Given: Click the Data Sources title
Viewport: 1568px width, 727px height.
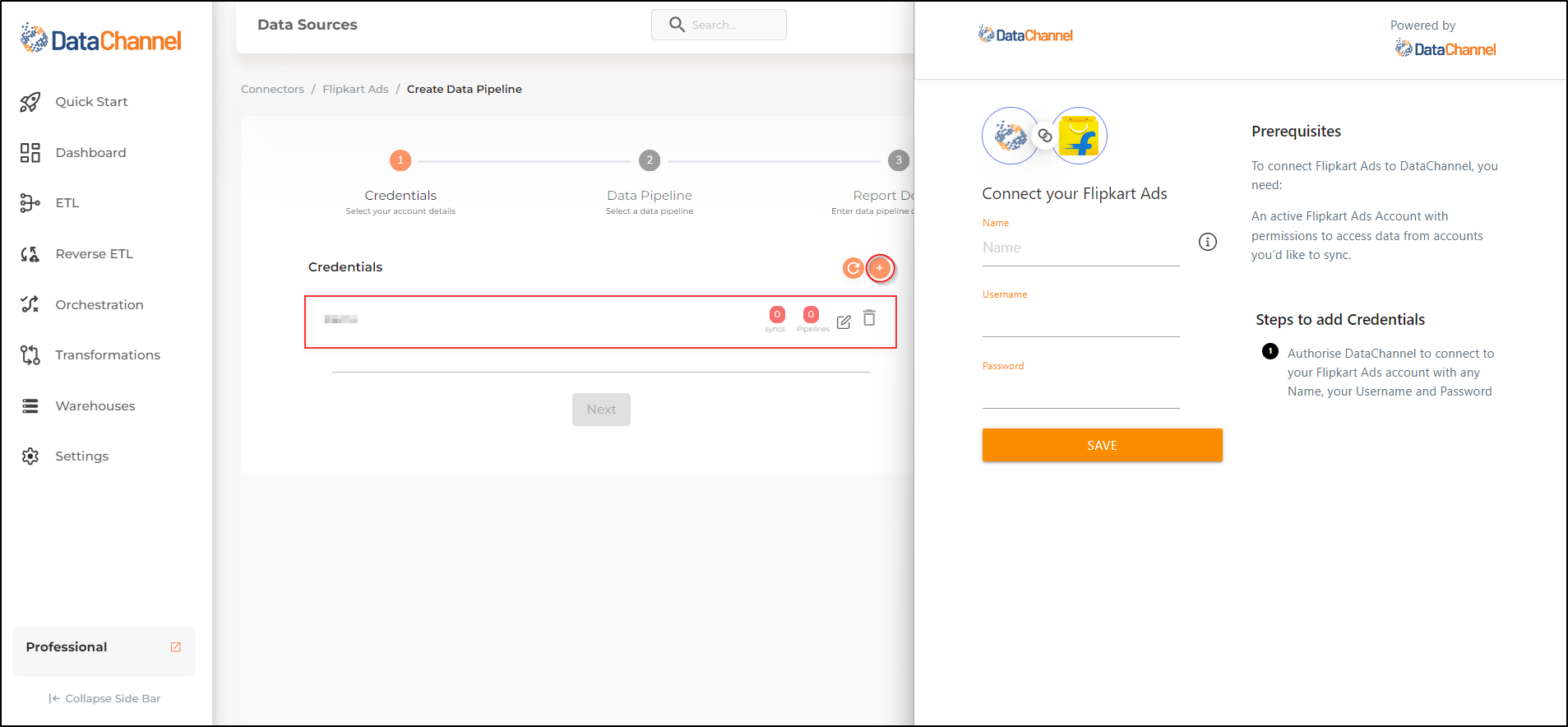Looking at the screenshot, I should coord(308,25).
